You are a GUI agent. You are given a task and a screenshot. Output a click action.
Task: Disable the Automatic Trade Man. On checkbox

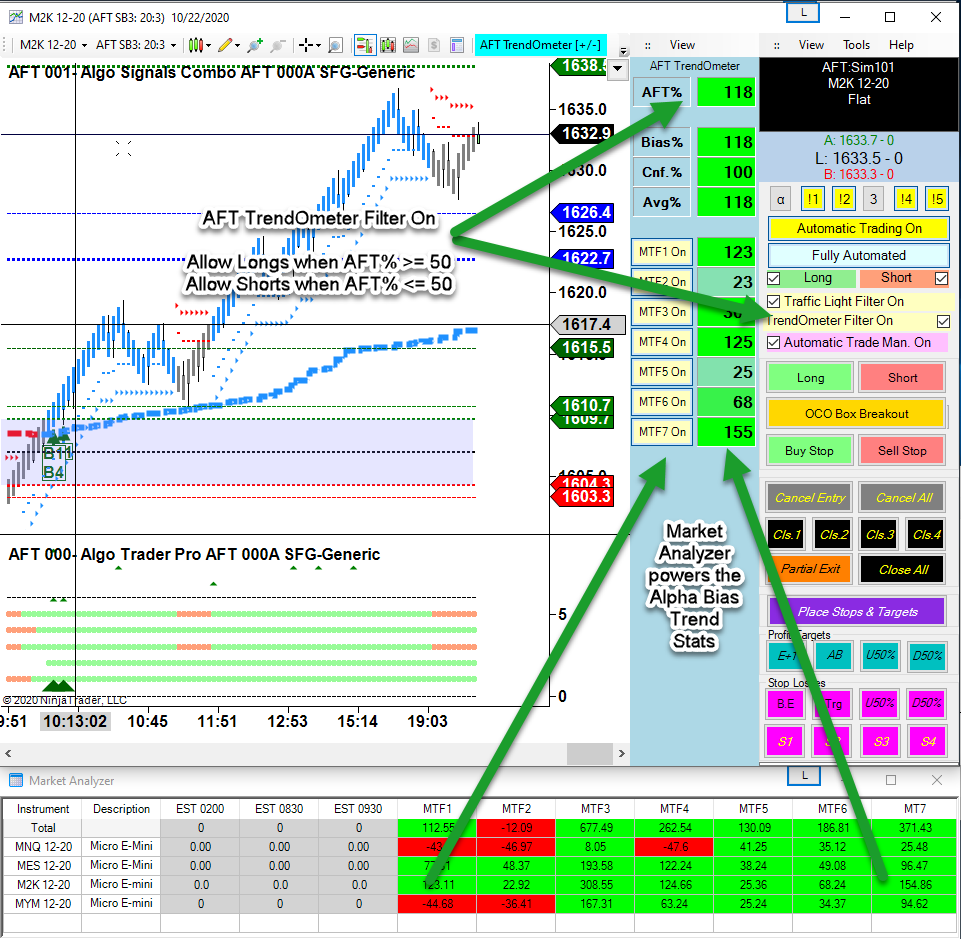click(773, 342)
